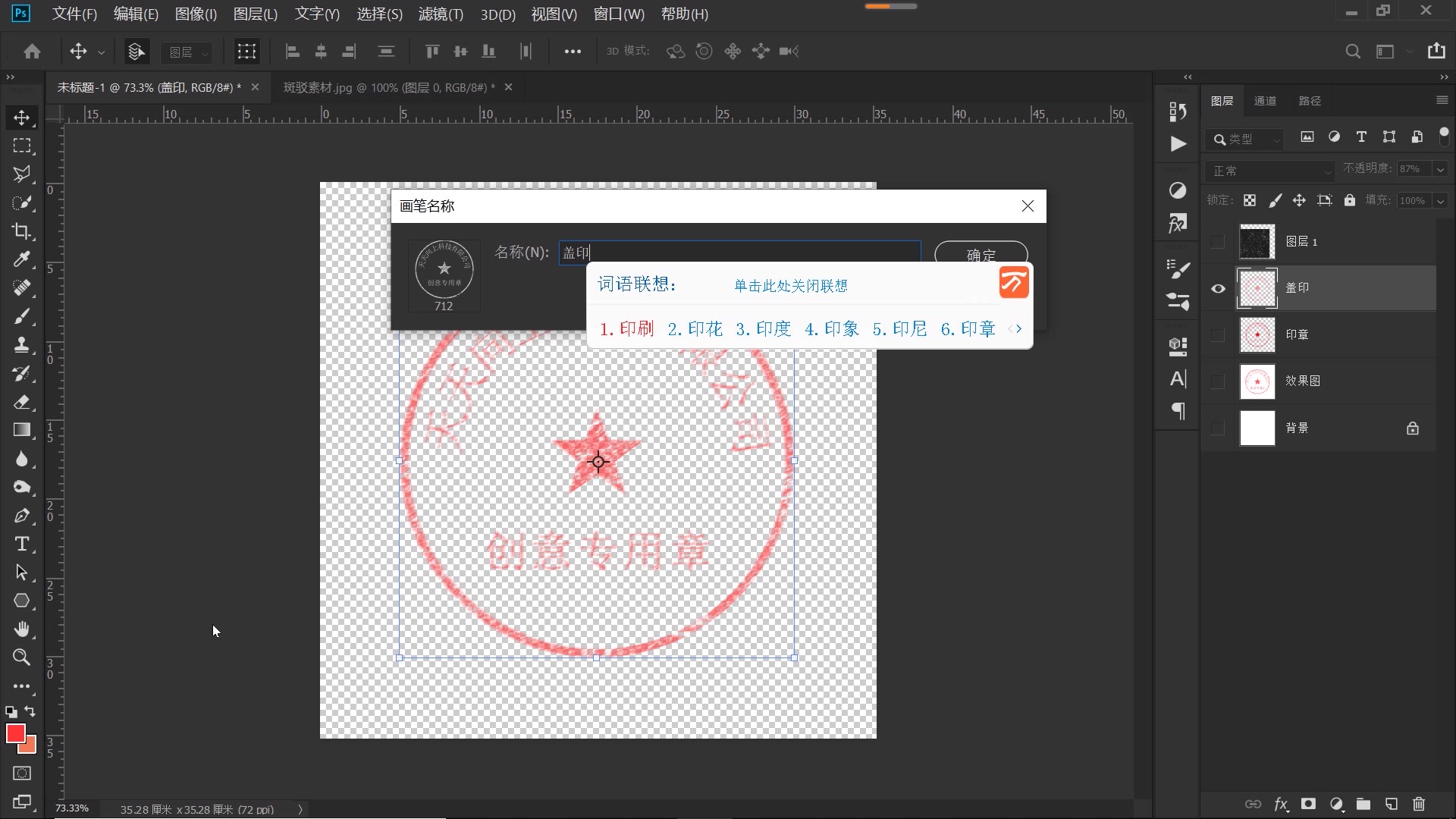Click the link layers icon
Viewport: 1456px width, 819px height.
[x=1254, y=805]
